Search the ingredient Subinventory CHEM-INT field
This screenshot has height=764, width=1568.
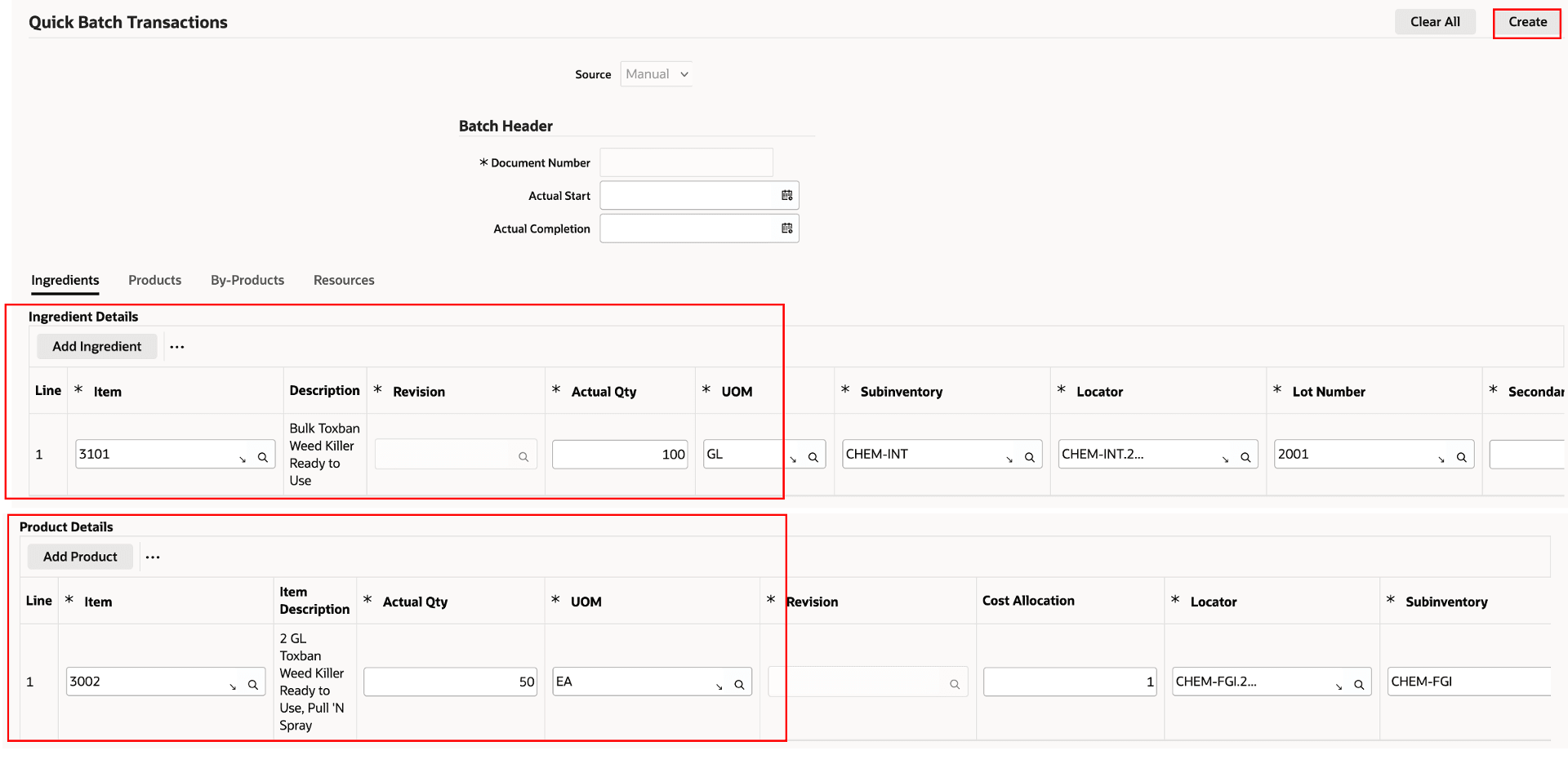pos(1029,458)
